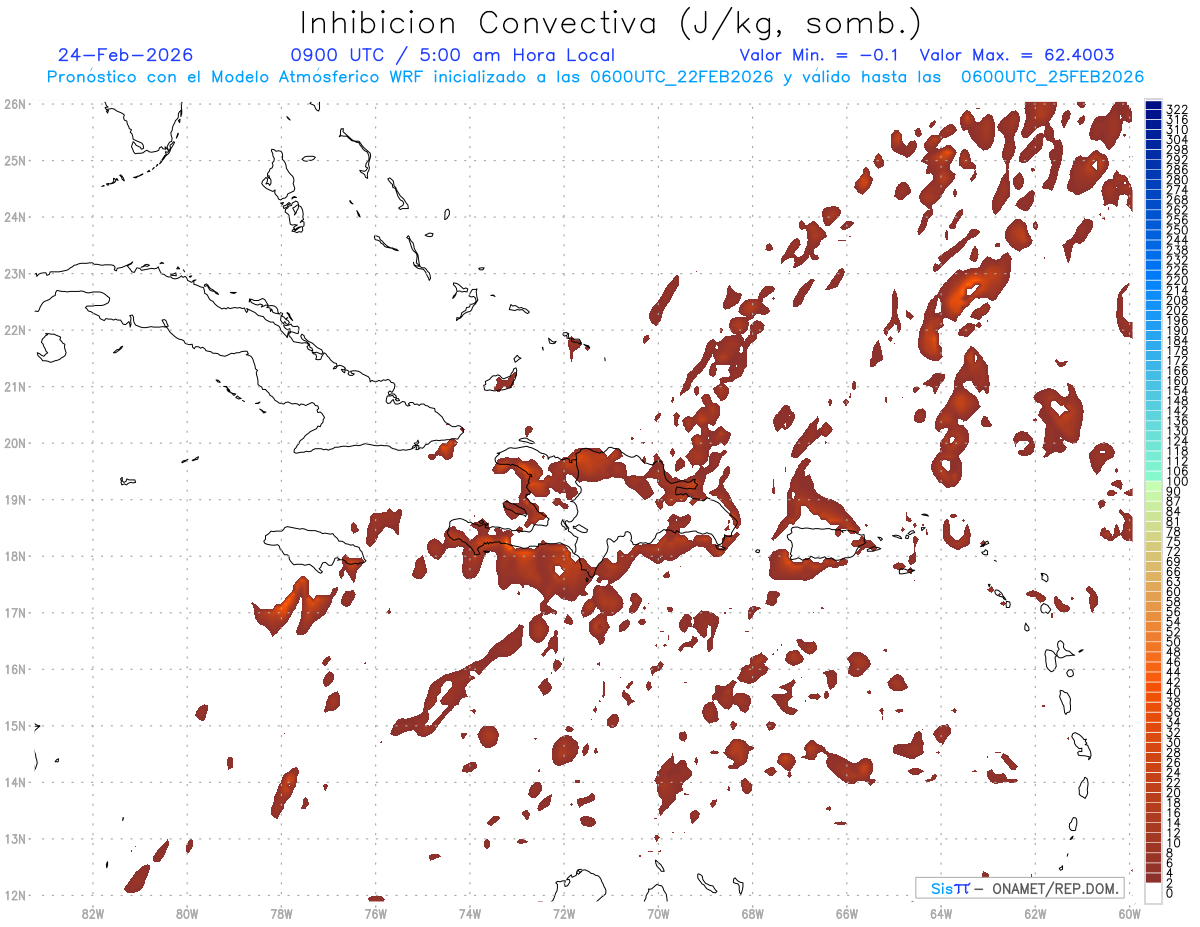The width and height of the screenshot is (1200, 927).
Task: Click the 23N latitude label
Action: click(x=15, y=273)
